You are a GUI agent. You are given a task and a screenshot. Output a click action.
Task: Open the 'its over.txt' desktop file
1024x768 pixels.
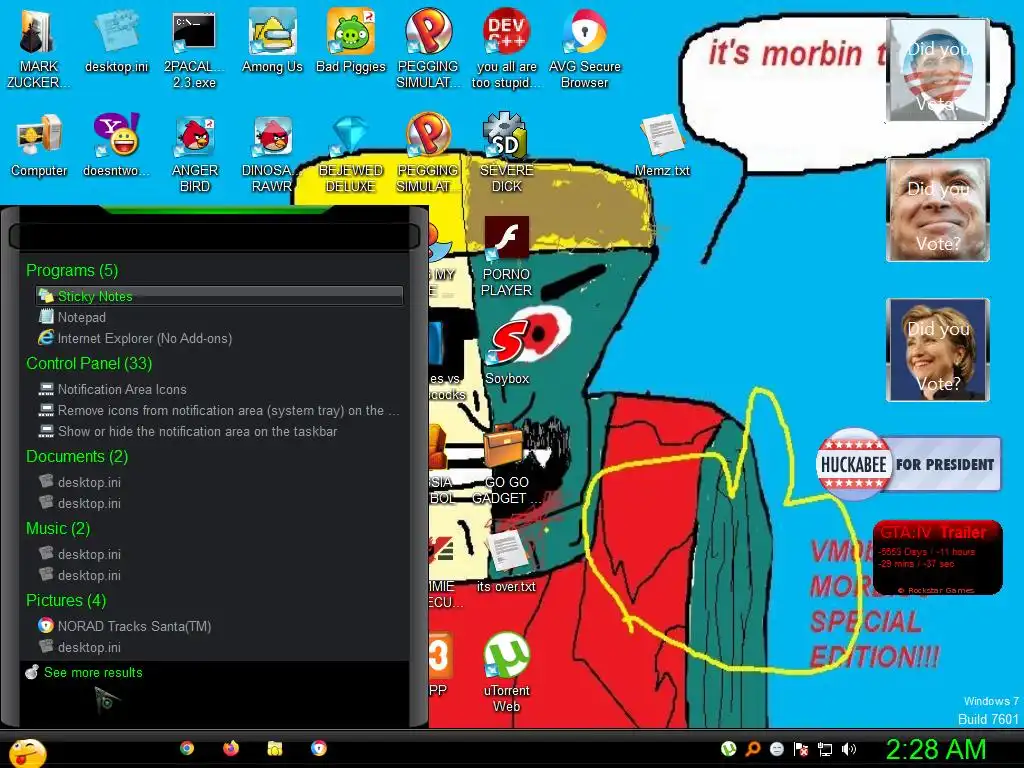pyautogui.click(x=506, y=560)
